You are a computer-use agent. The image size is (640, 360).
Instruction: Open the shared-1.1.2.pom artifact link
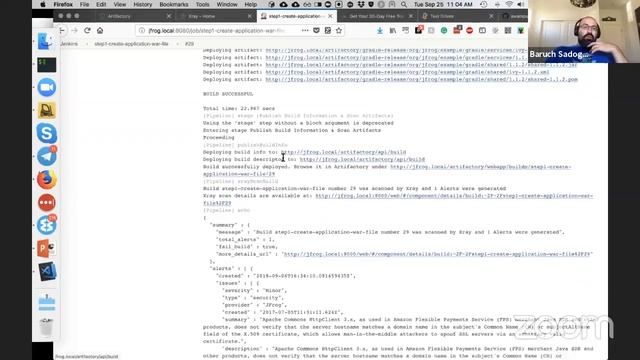(421, 80)
